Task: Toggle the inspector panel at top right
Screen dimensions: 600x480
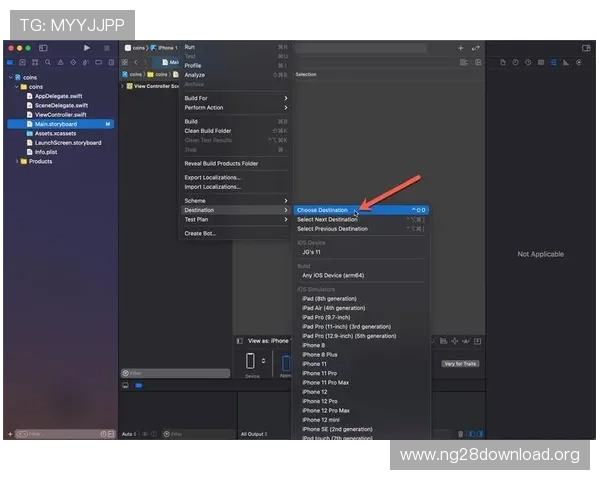Action: pyautogui.click(x=588, y=47)
